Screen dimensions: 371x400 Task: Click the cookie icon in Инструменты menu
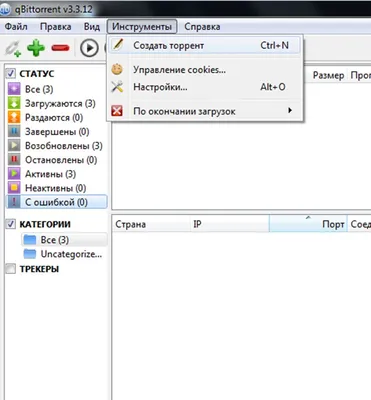pos(117,69)
